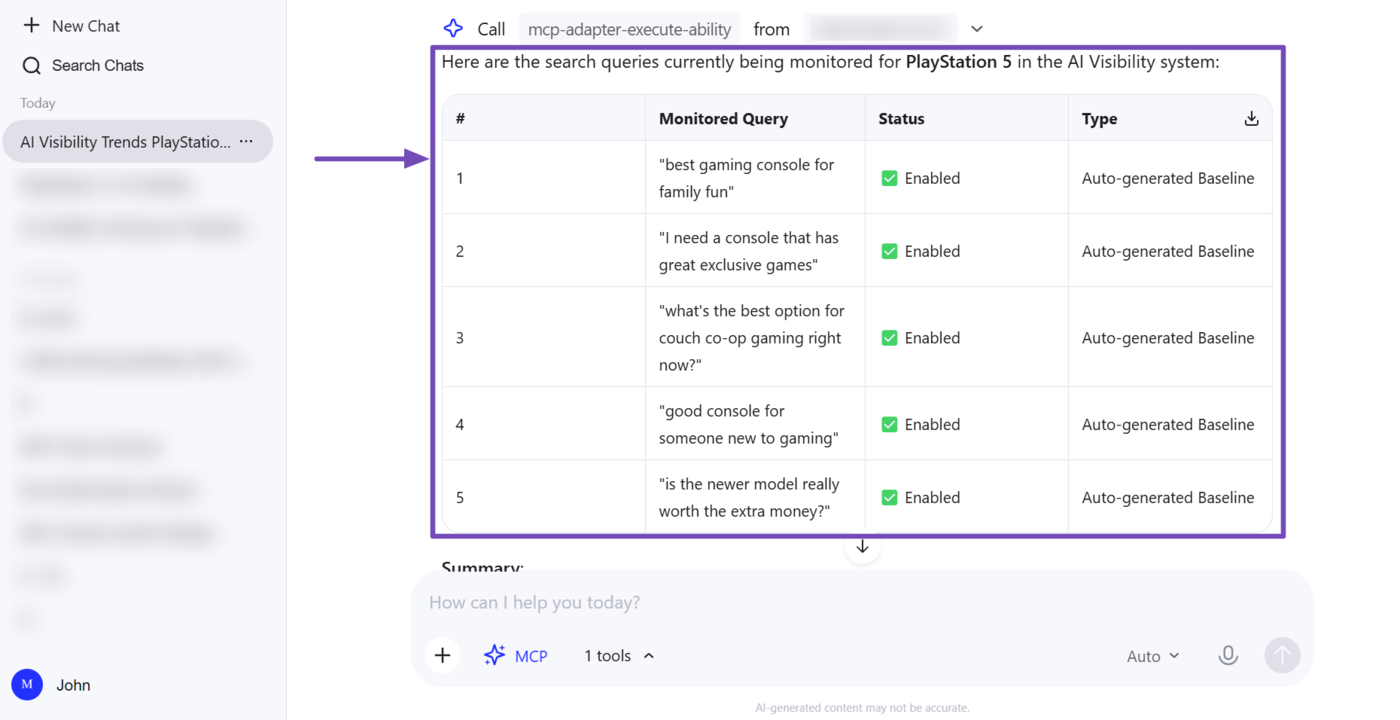This screenshot has height=720, width=1400.
Task: Click Enabled checkmark for exclusive games query
Action: 889,251
